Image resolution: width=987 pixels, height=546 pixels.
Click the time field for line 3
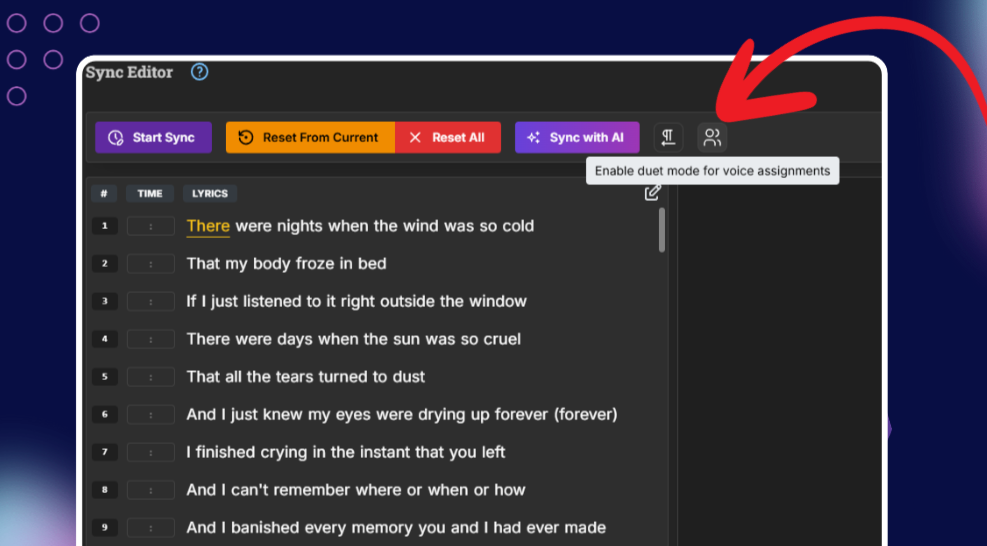151,302
